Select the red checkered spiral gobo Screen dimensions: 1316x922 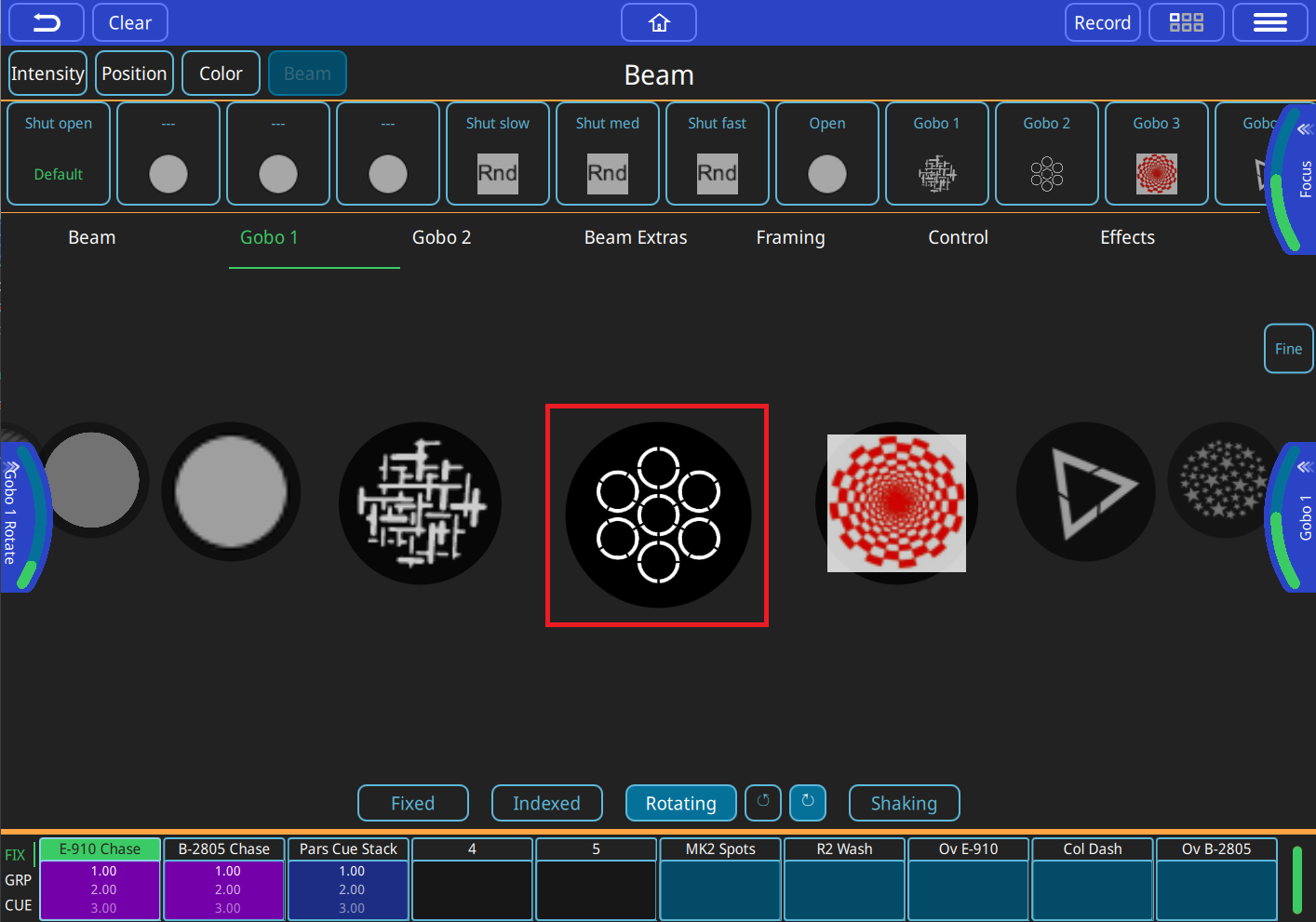point(896,503)
